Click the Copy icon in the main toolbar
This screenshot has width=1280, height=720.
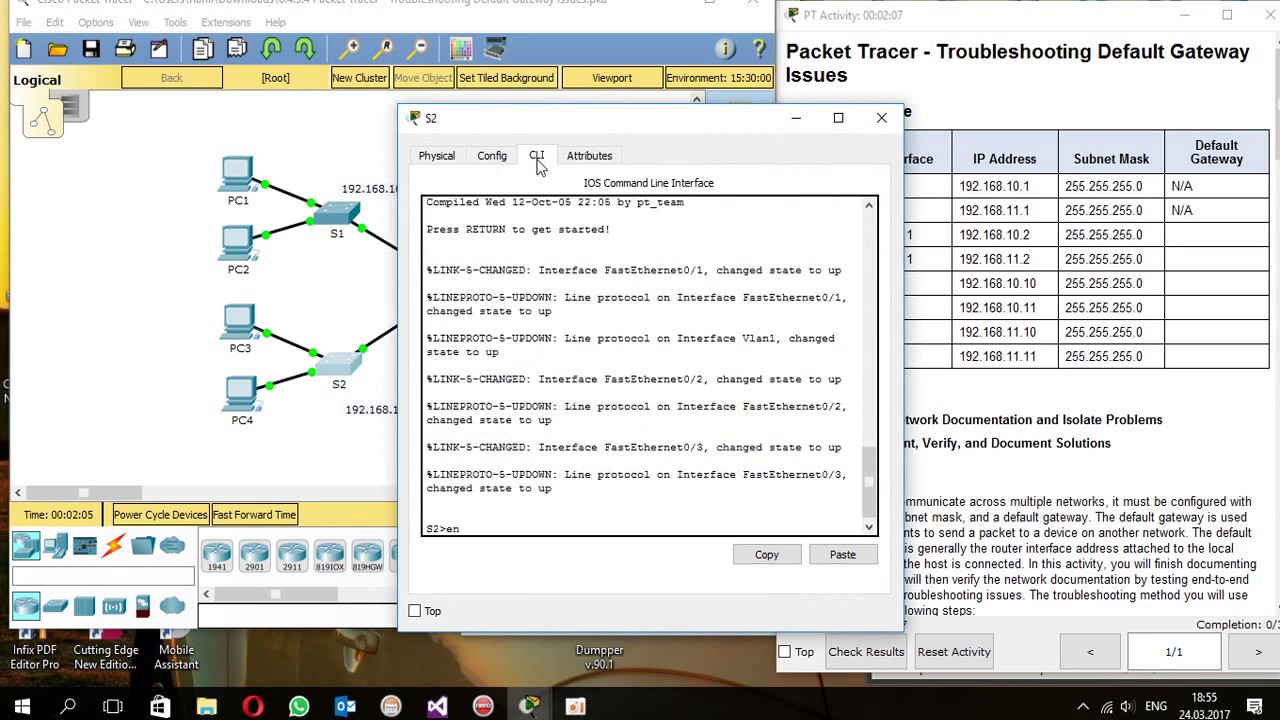(203, 49)
